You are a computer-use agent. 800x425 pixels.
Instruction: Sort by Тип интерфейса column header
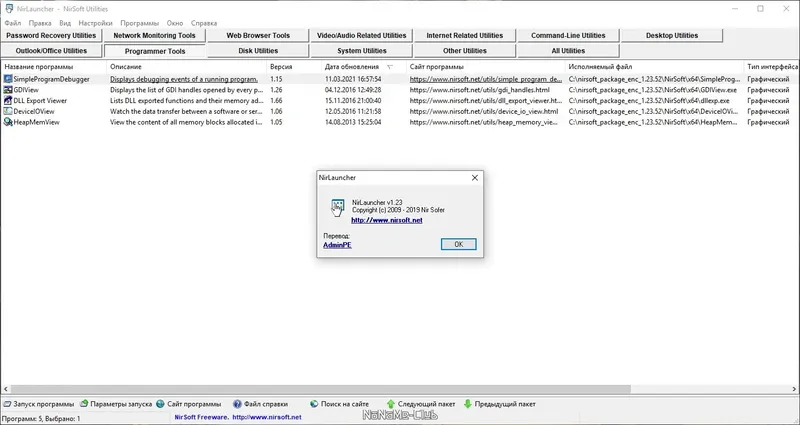pos(772,67)
